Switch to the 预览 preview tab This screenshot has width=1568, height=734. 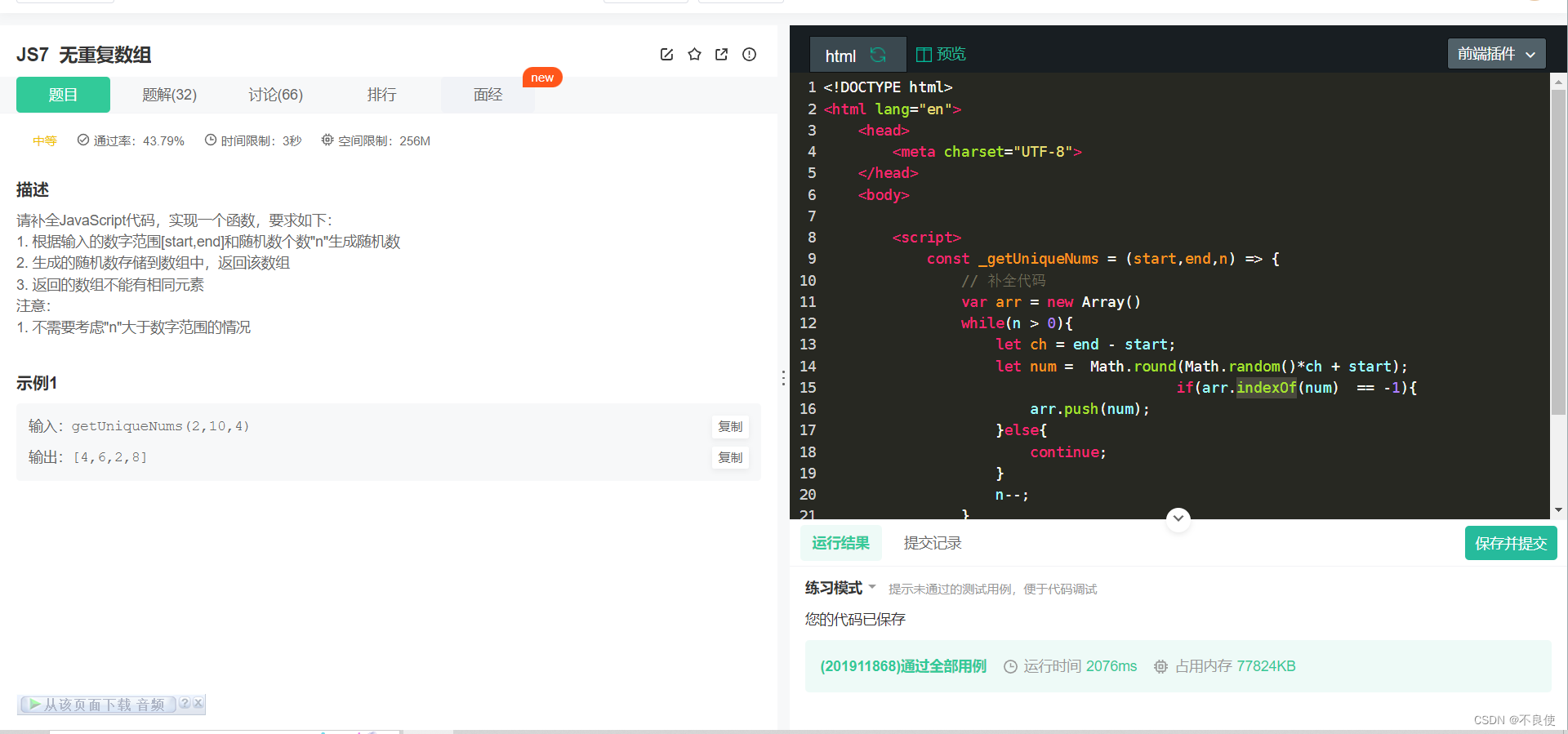(x=941, y=54)
